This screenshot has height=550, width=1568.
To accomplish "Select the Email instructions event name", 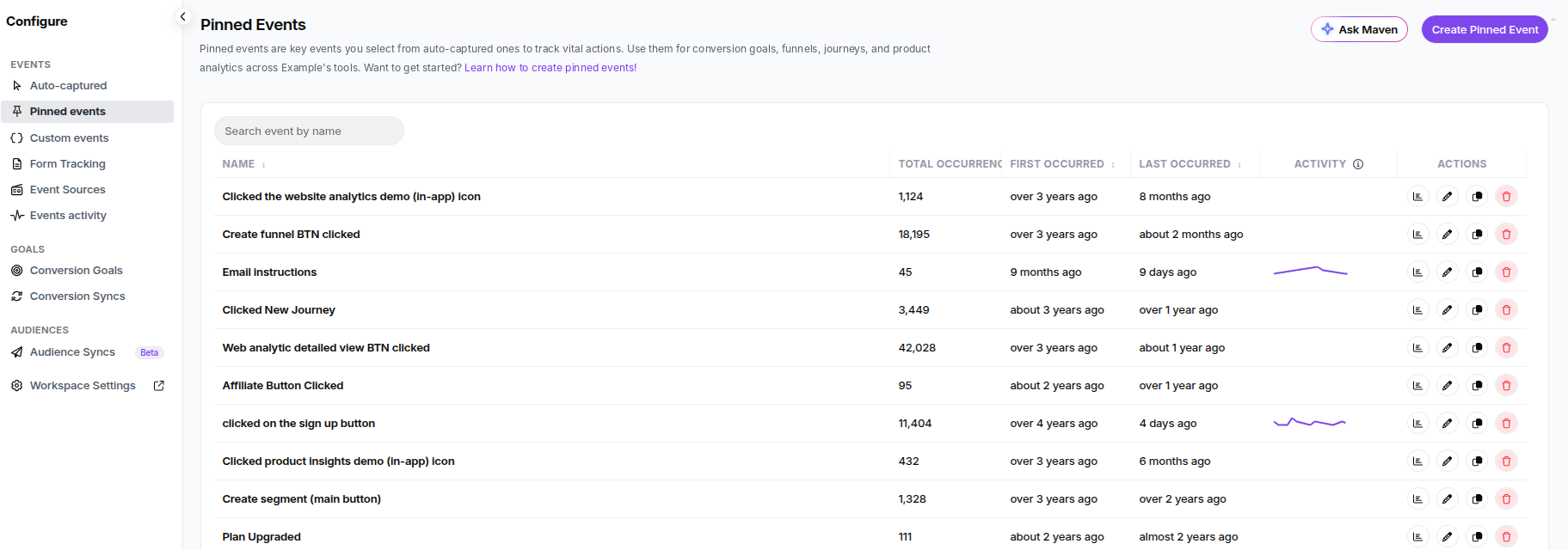I will [x=269, y=272].
